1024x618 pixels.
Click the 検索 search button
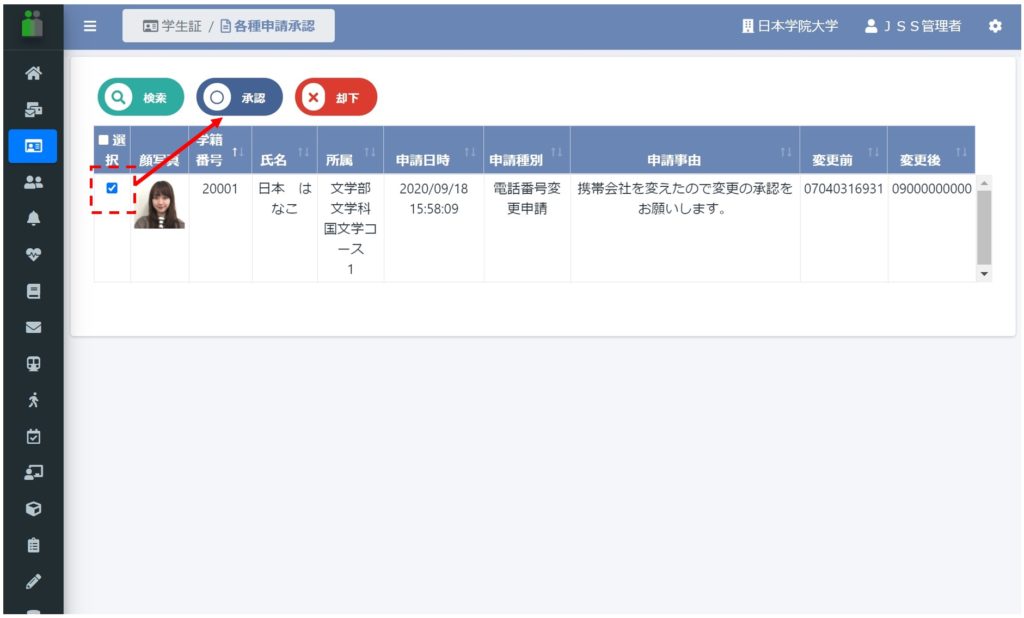coord(140,97)
